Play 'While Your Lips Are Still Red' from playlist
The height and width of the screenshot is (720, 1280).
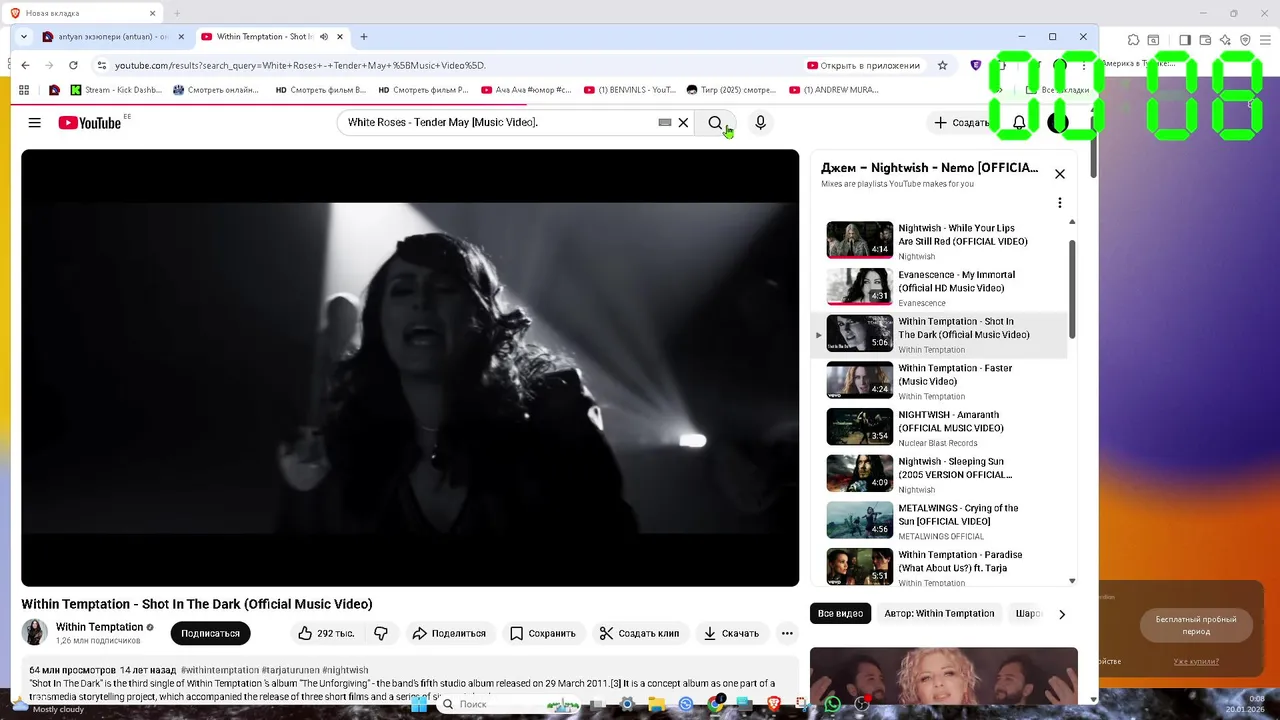click(938, 240)
